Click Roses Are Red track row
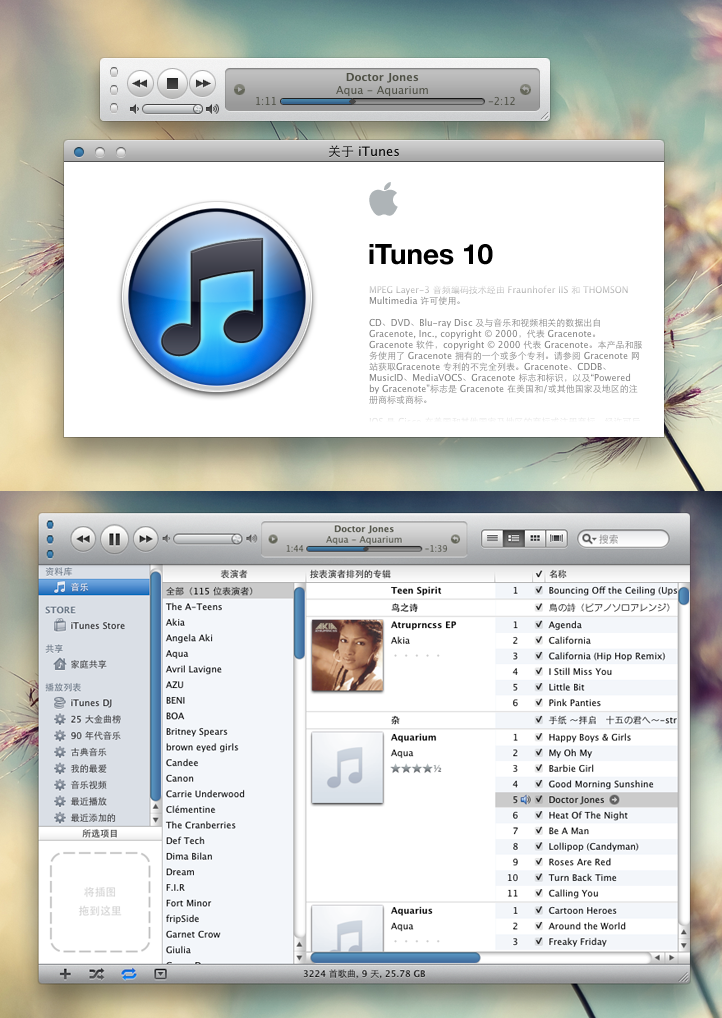722x1018 pixels. tap(588, 862)
